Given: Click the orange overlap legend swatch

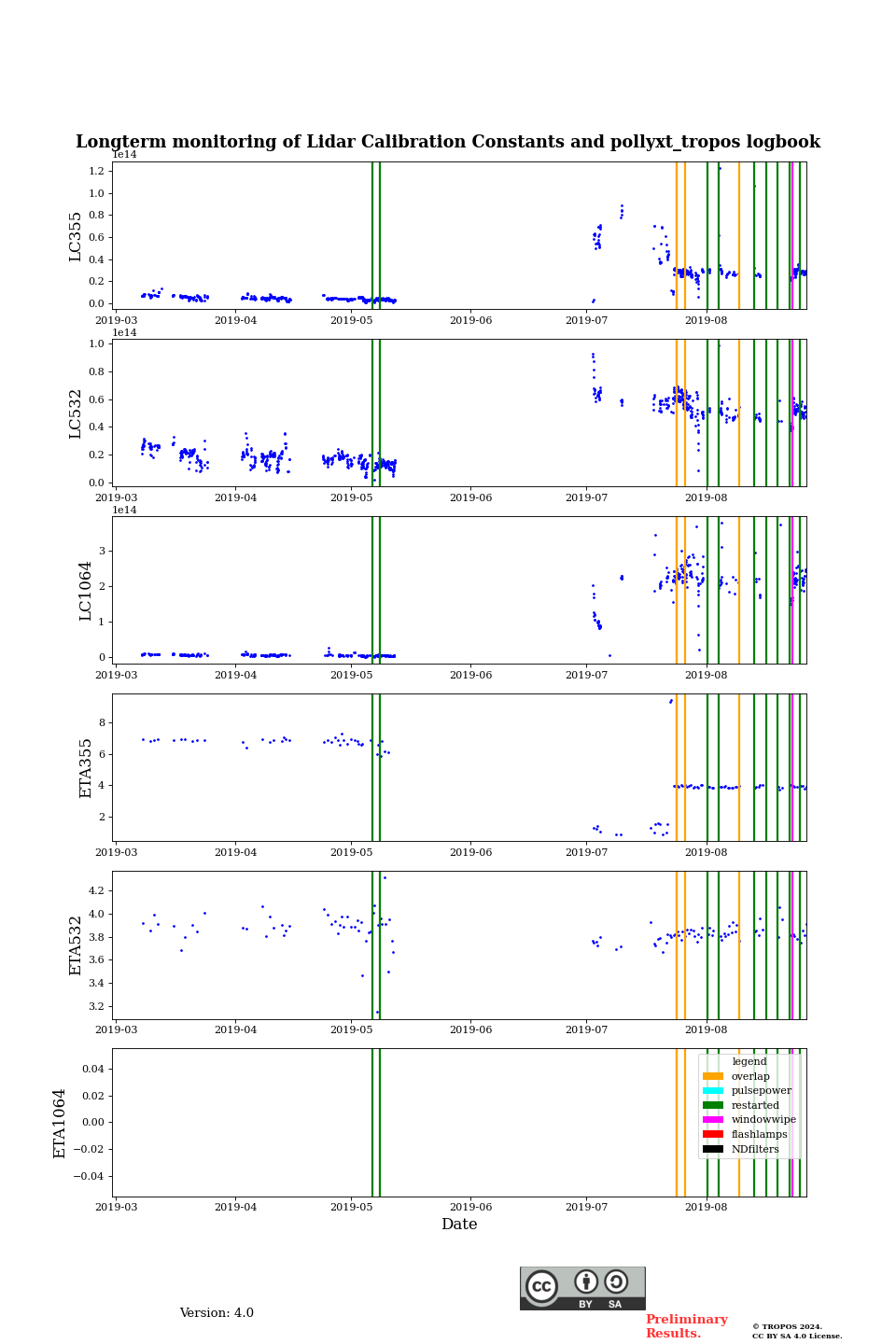Looking at the screenshot, I should [x=713, y=1076].
